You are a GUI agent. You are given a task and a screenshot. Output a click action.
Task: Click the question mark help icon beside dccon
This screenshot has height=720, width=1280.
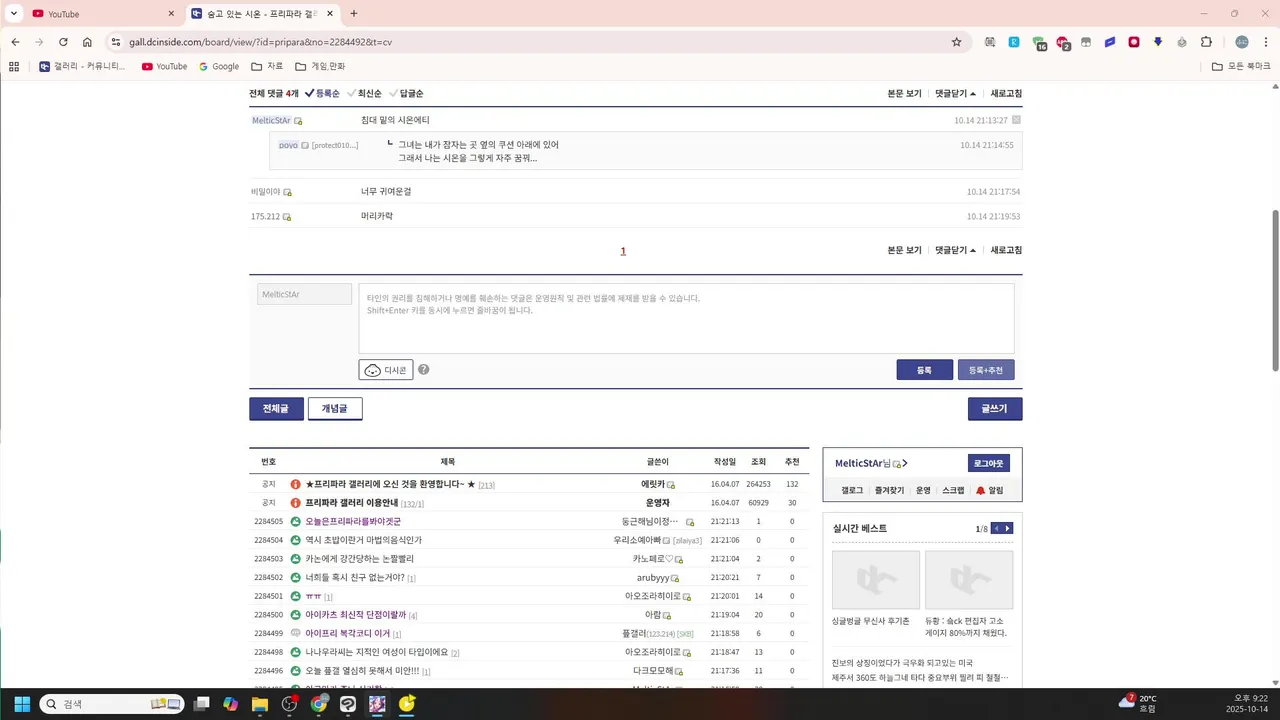[x=423, y=370]
